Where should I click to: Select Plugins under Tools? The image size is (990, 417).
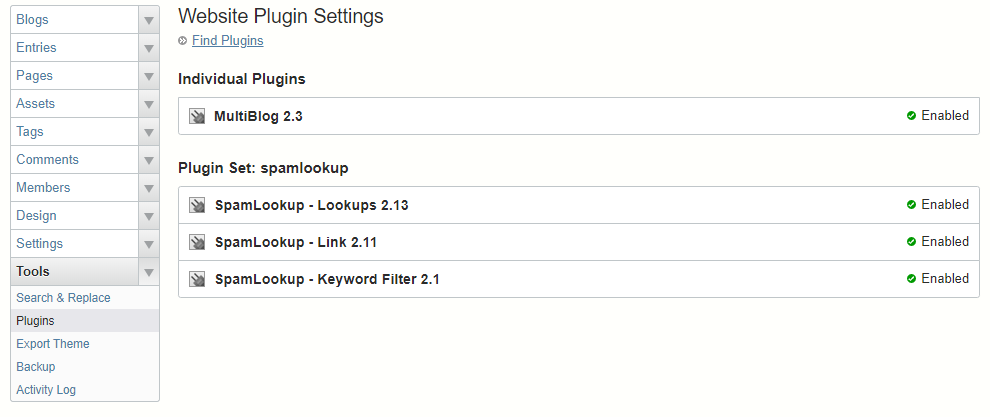click(x=35, y=321)
